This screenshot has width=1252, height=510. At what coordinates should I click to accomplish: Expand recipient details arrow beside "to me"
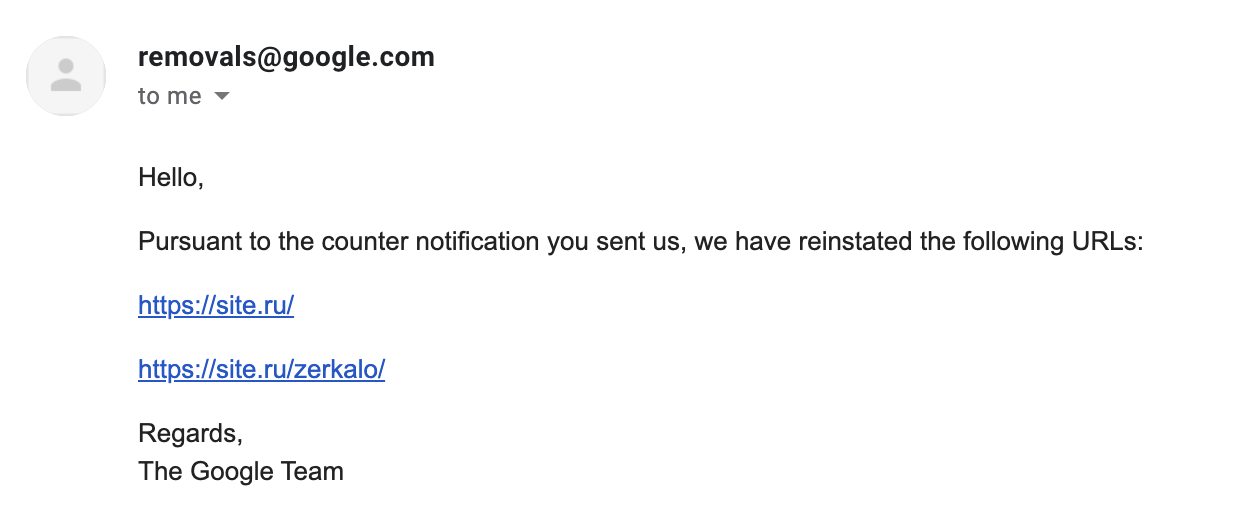[x=222, y=97]
